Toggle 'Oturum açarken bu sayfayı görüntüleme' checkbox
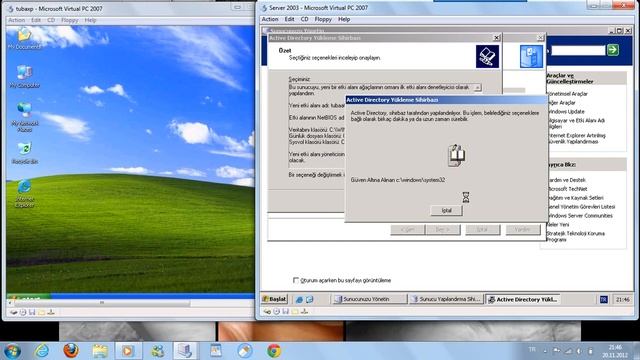Viewport: 640px width, 360px height. point(296,280)
